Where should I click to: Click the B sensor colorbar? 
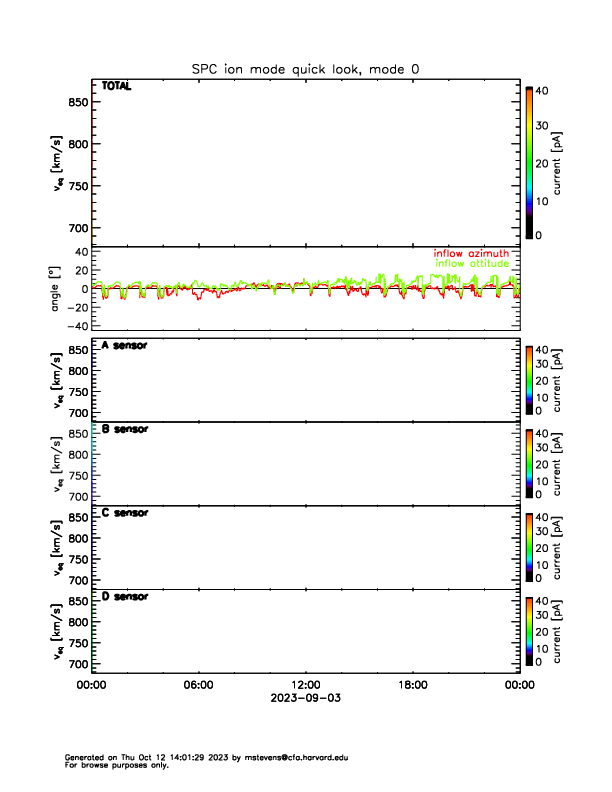click(529, 462)
